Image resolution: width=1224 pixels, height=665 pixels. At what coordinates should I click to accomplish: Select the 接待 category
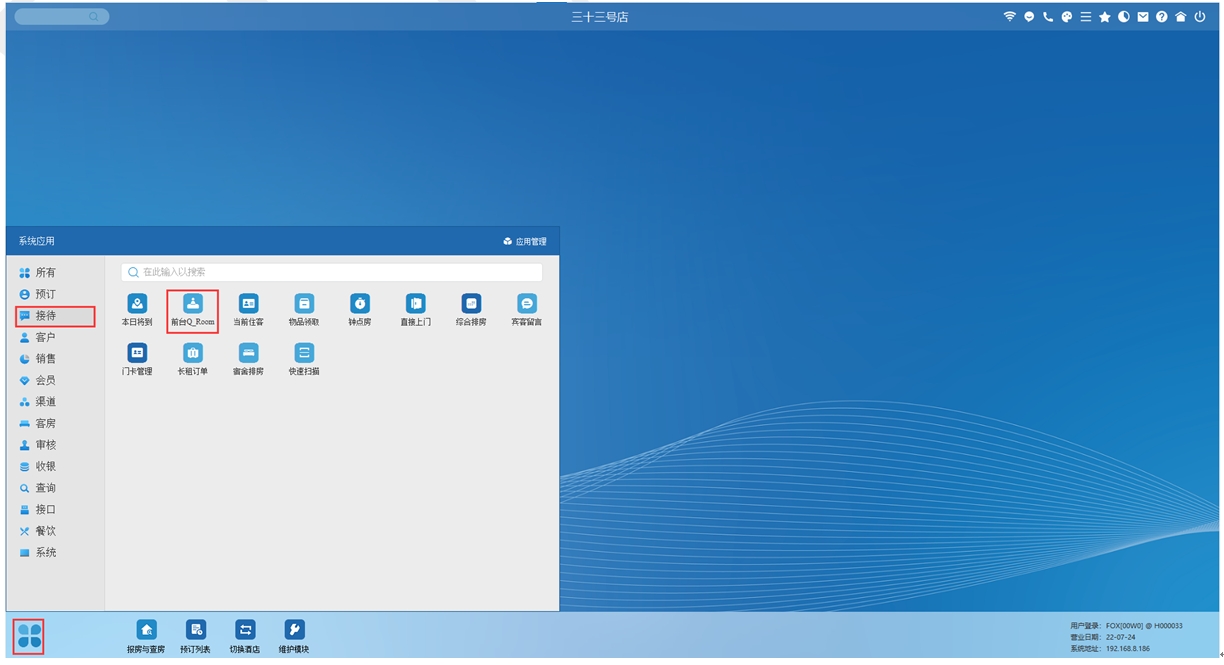click(x=55, y=316)
